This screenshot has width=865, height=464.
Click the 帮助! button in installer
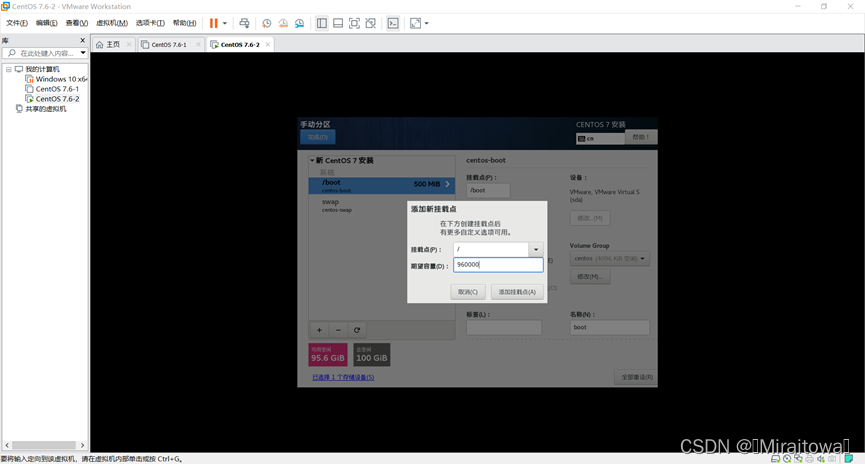pyautogui.click(x=640, y=137)
